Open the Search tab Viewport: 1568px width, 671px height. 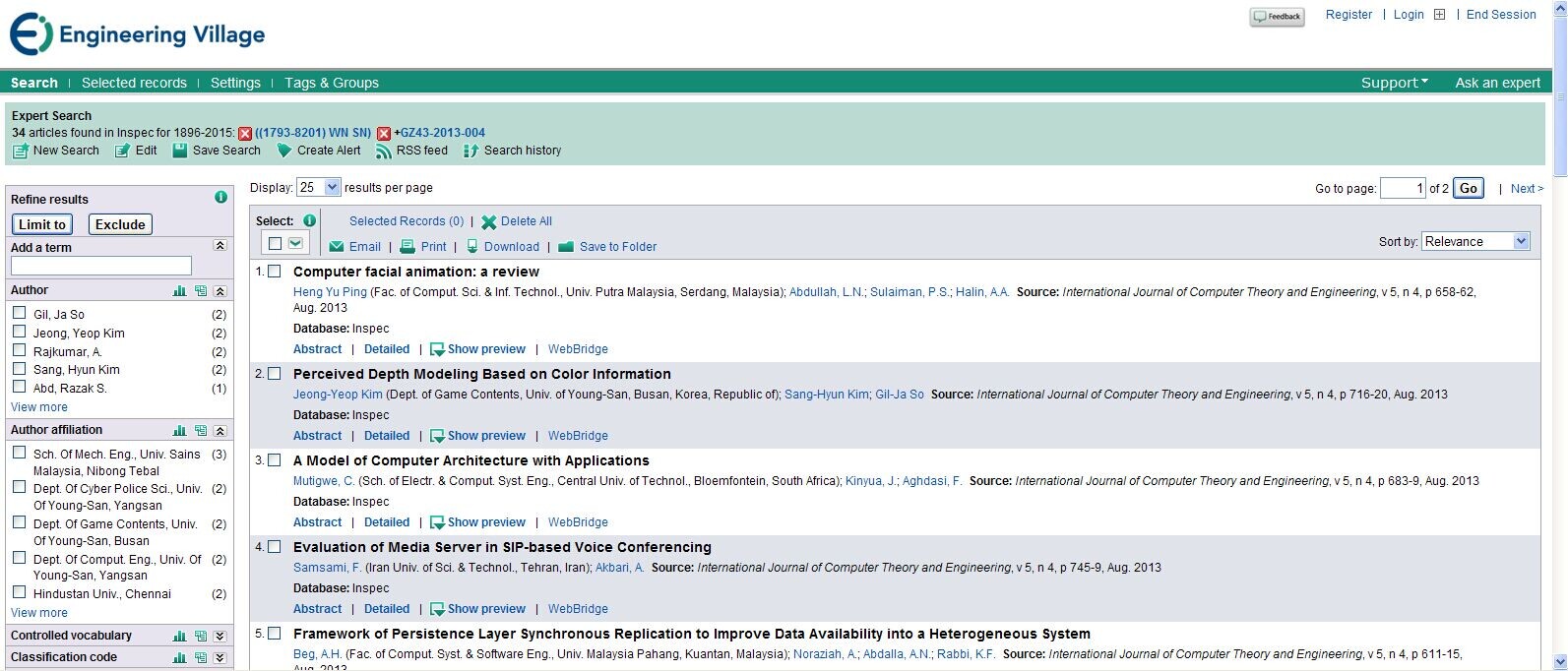point(34,83)
